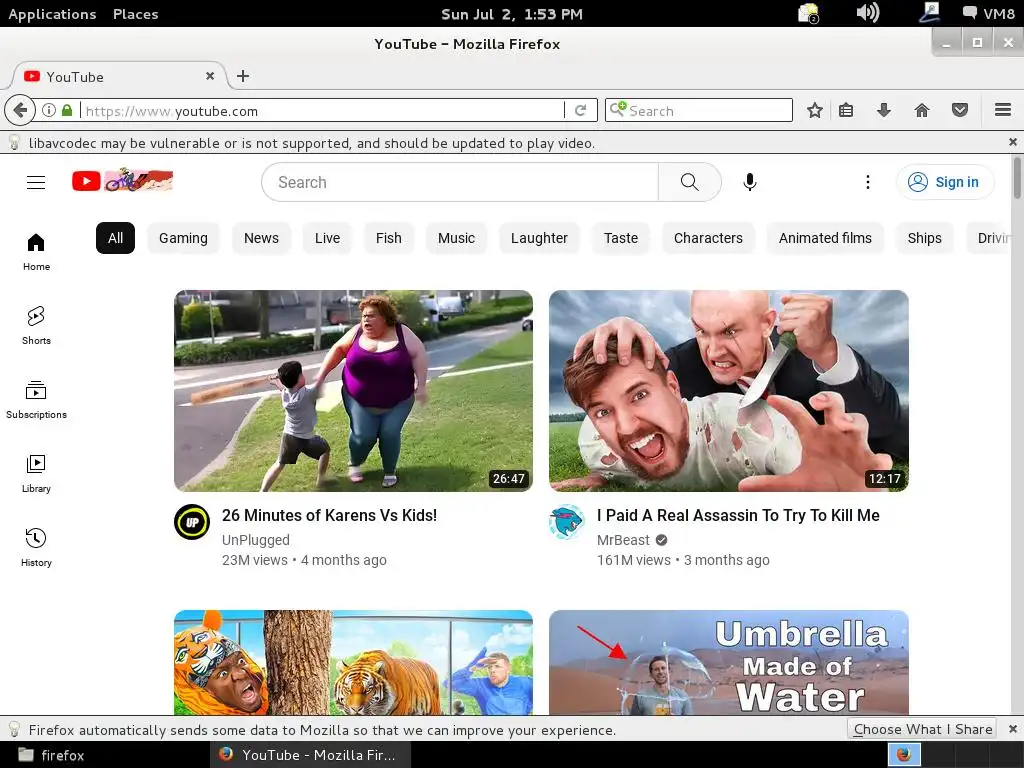Open UnPlugged channel name link
Viewport: 1024px width, 768px height.
[x=255, y=540]
